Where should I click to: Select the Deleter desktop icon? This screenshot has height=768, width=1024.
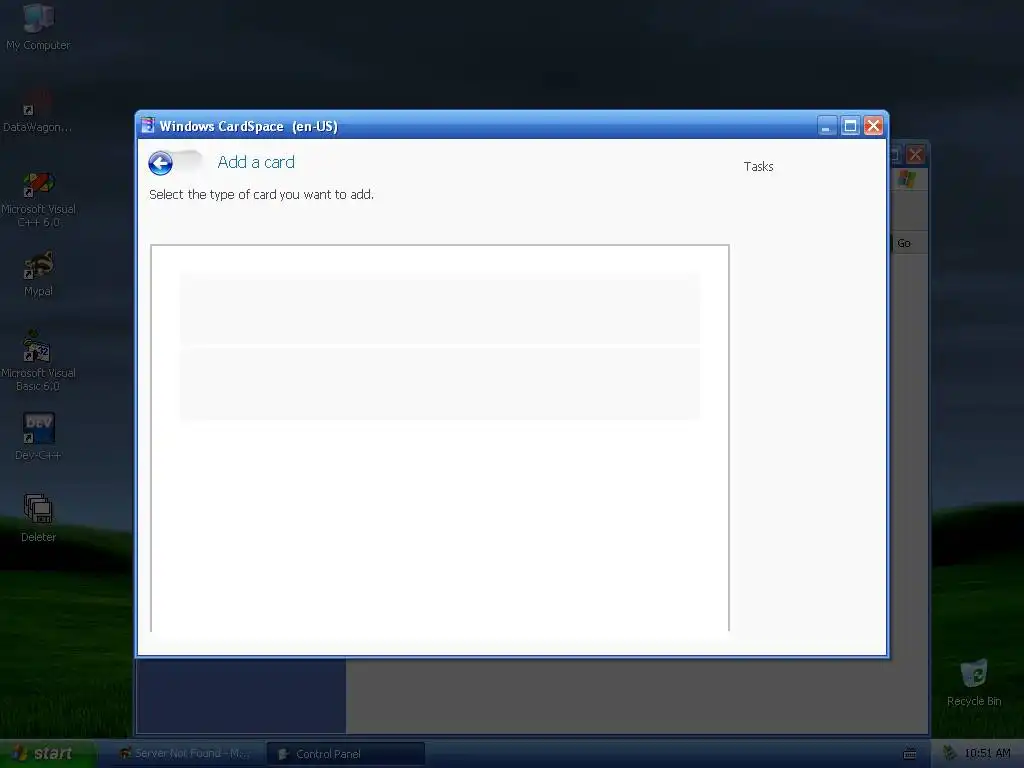38,519
